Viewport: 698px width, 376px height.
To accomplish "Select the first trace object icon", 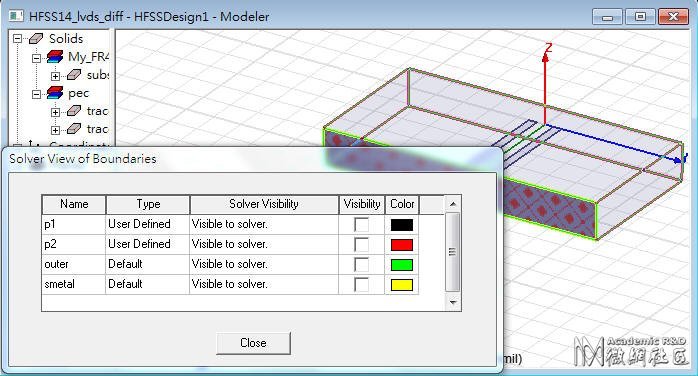I will point(74,111).
